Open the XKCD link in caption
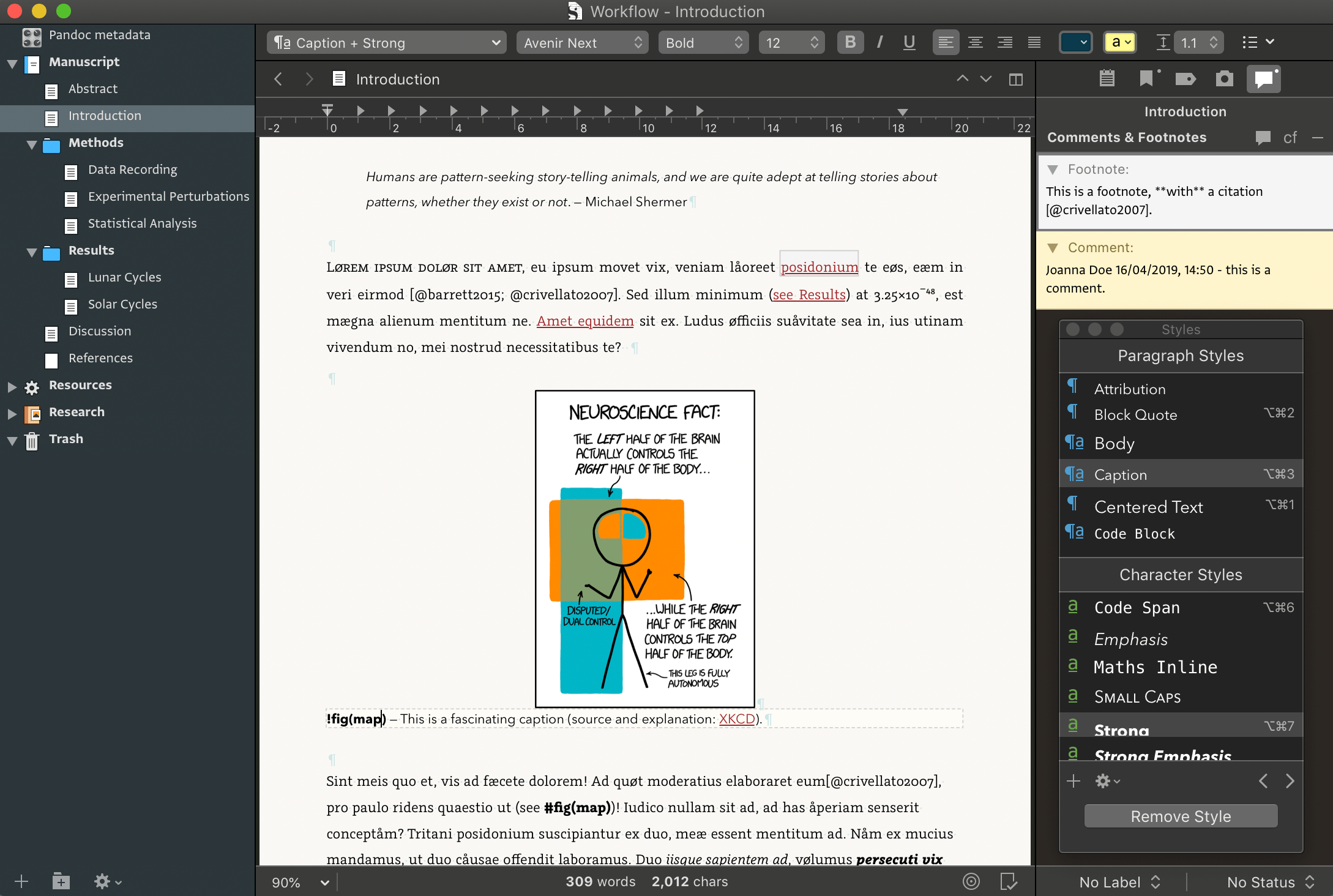Image resolution: width=1333 pixels, height=896 pixels. (x=736, y=719)
